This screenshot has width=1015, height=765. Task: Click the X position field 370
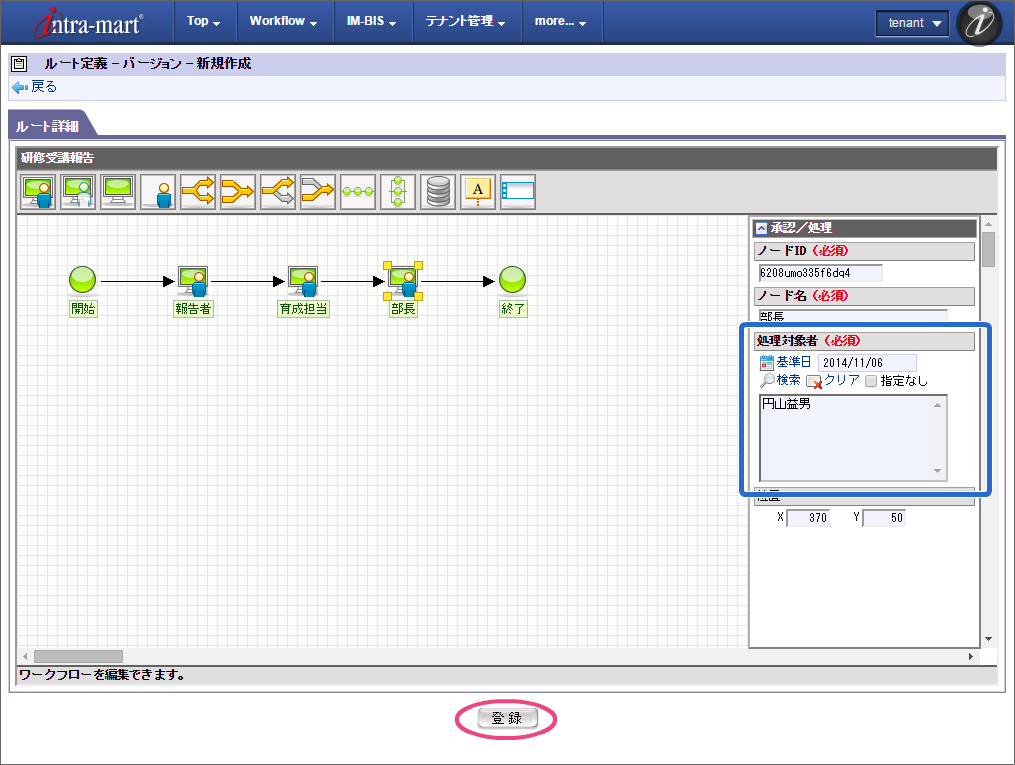809,518
